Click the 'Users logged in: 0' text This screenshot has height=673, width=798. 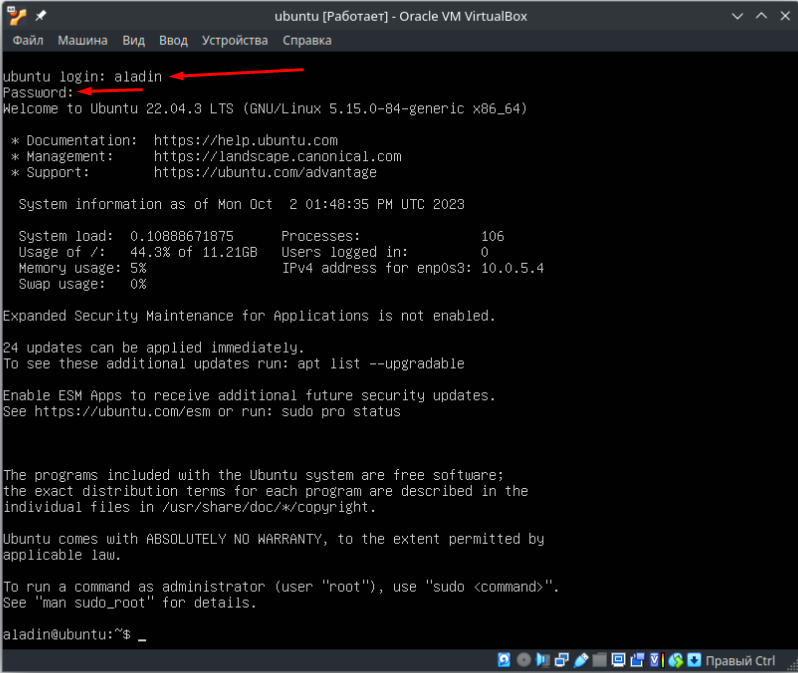pos(385,253)
